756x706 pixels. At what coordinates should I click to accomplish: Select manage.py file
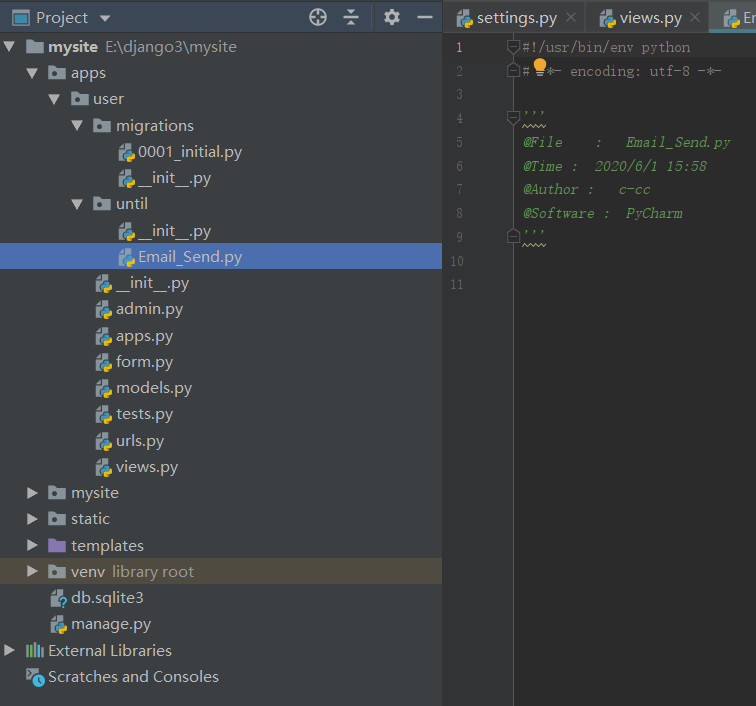(x=111, y=624)
